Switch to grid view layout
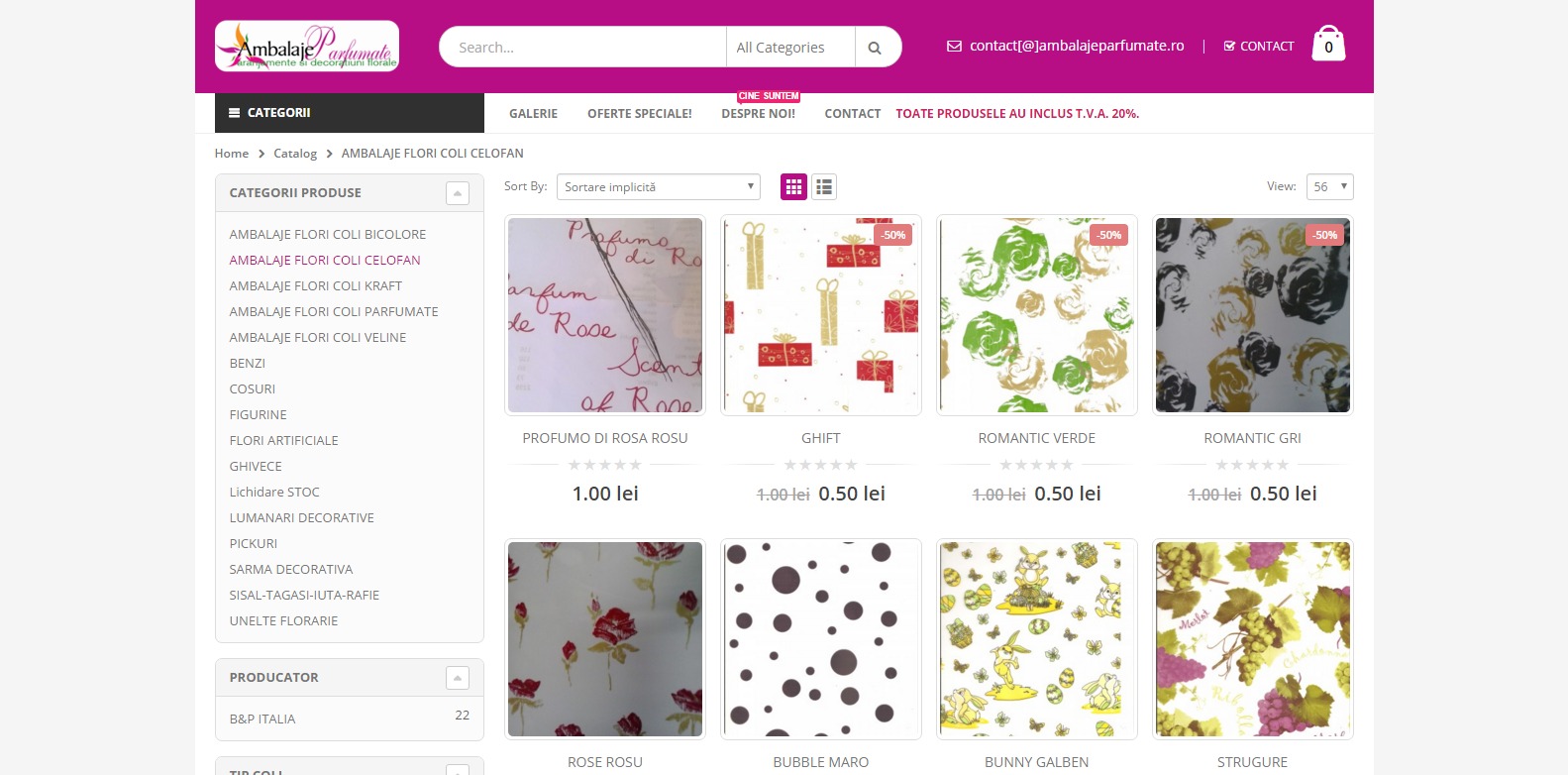Image resolution: width=1568 pixels, height=775 pixels. click(793, 186)
